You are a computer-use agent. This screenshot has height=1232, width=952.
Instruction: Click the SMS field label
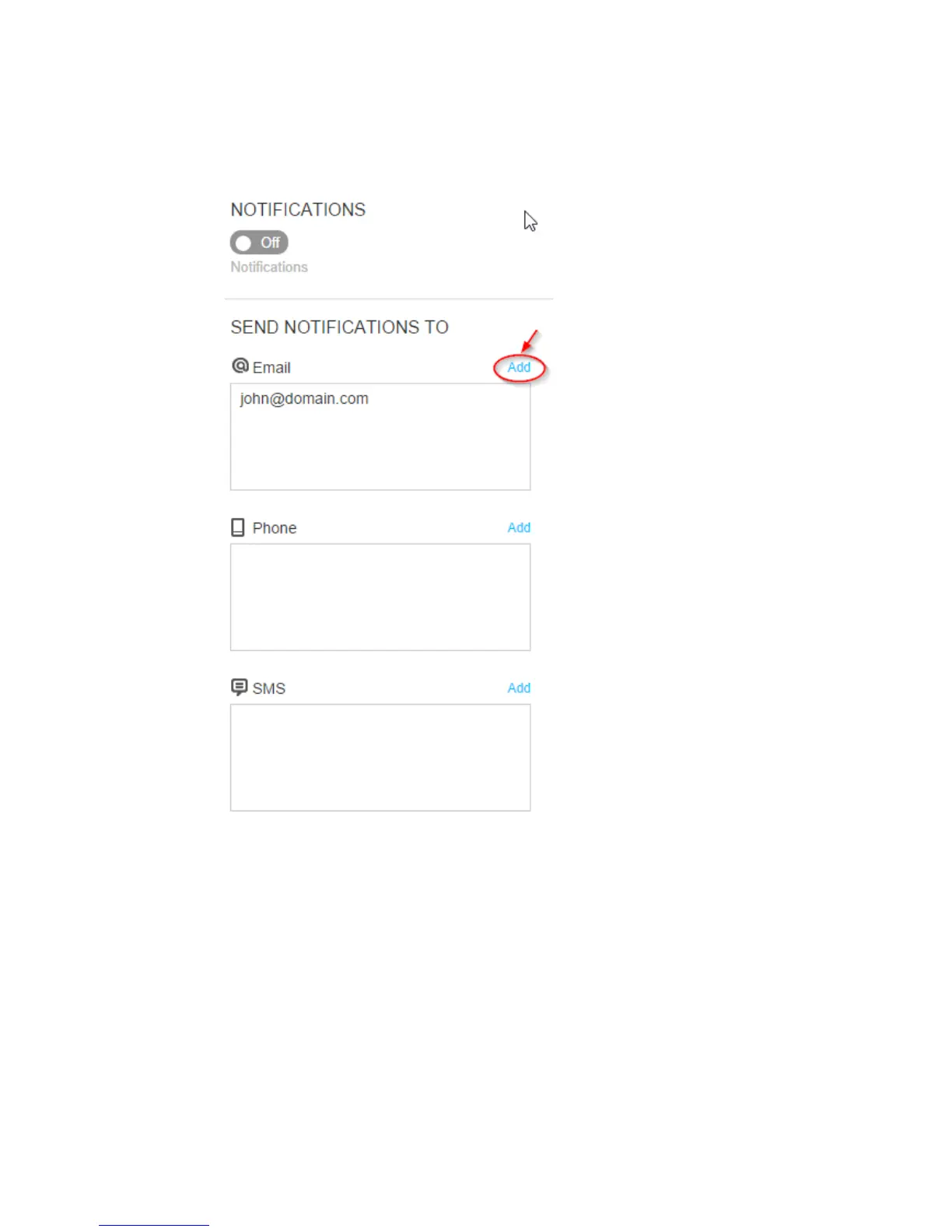(269, 688)
